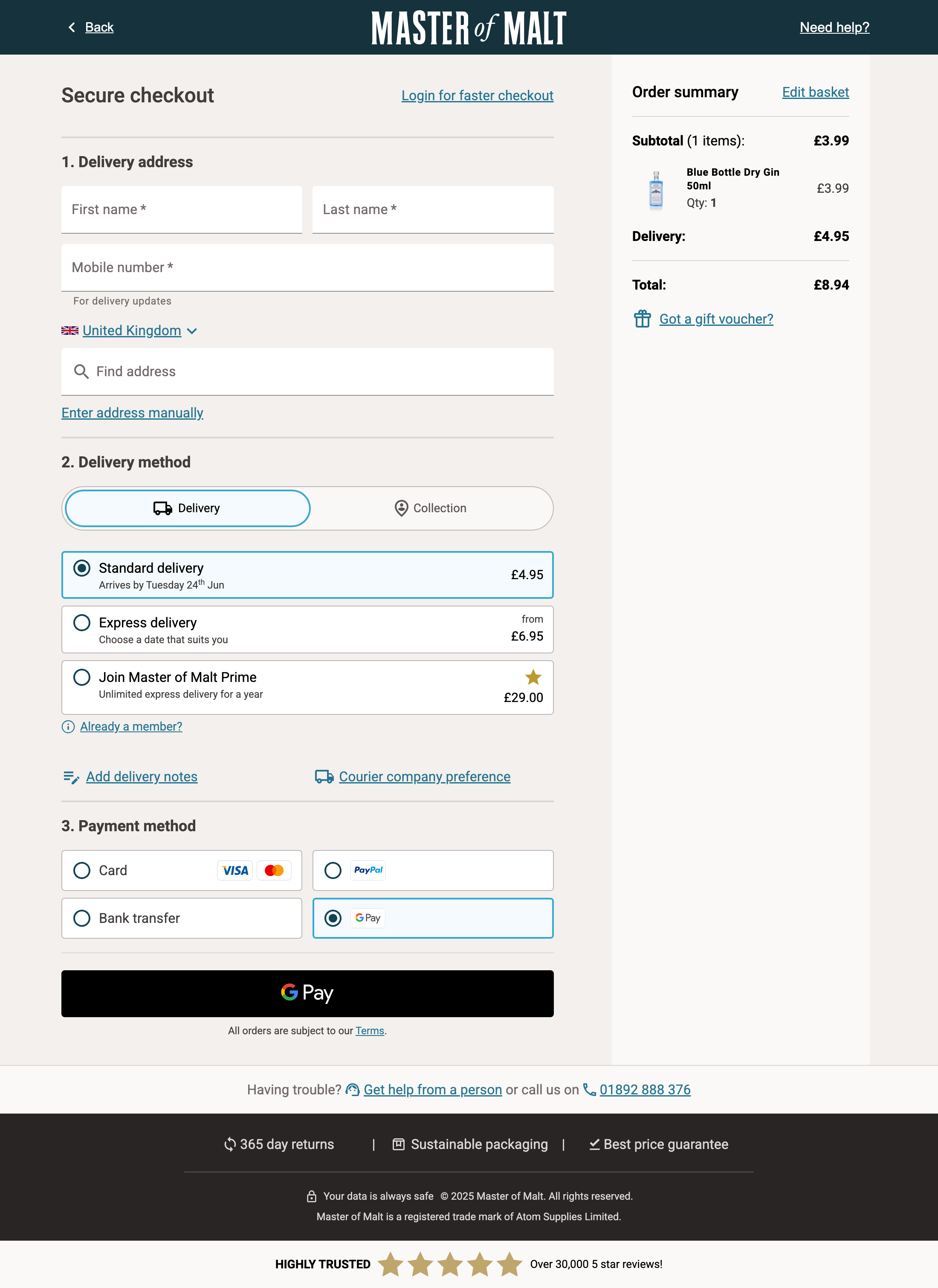Click the location pin icon on Collection
This screenshot has width=938, height=1288.
402,508
